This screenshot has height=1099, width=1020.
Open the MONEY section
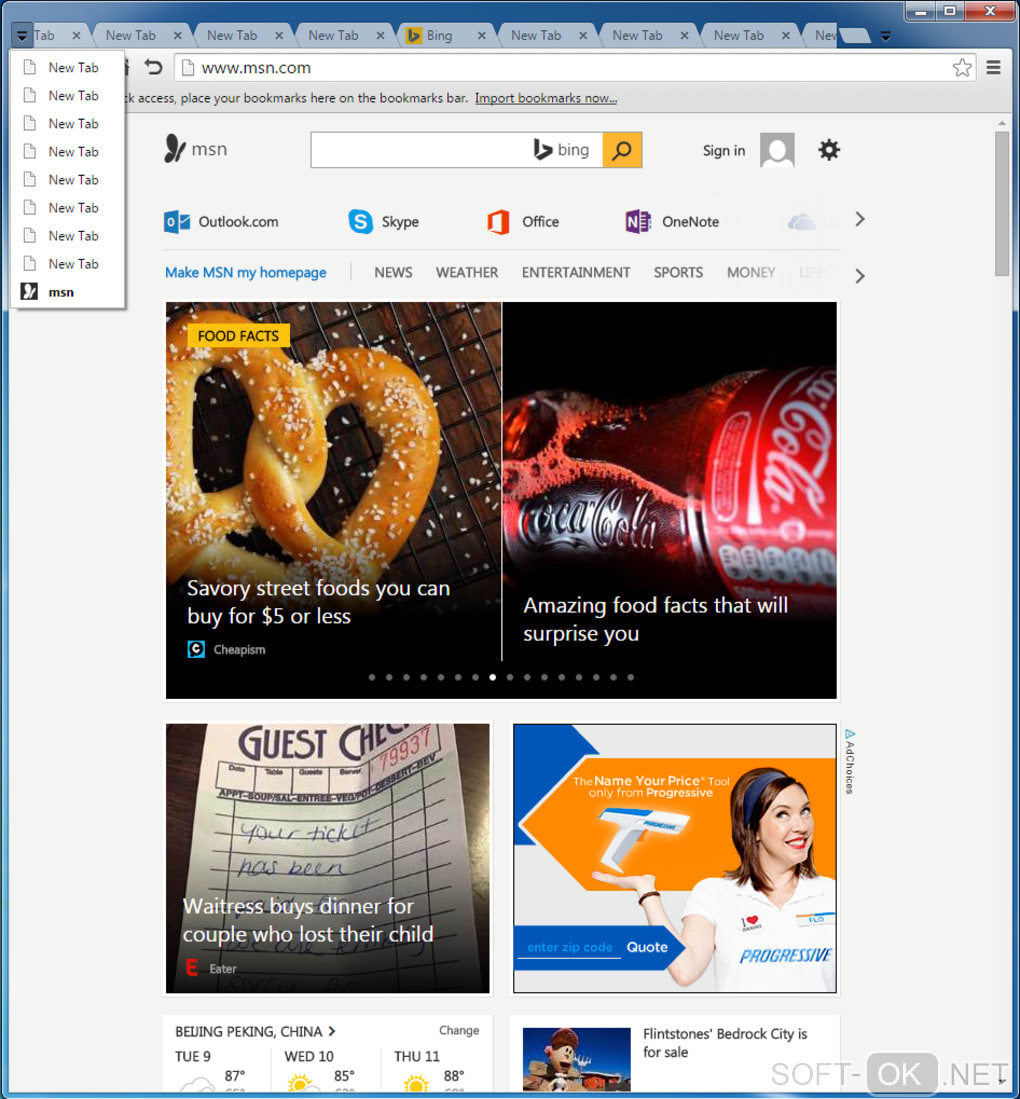tap(751, 273)
